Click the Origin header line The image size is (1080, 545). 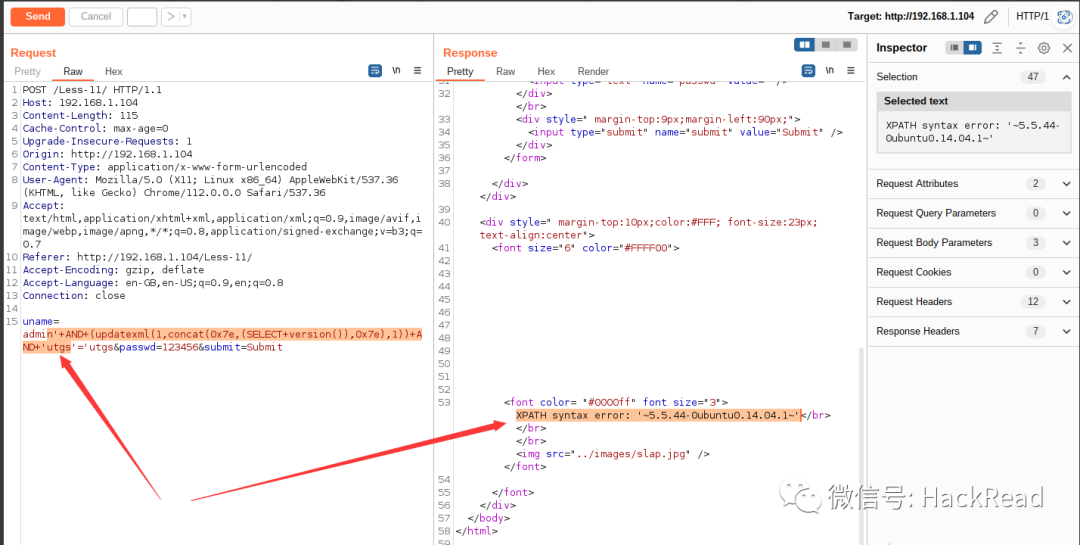(x=107, y=154)
